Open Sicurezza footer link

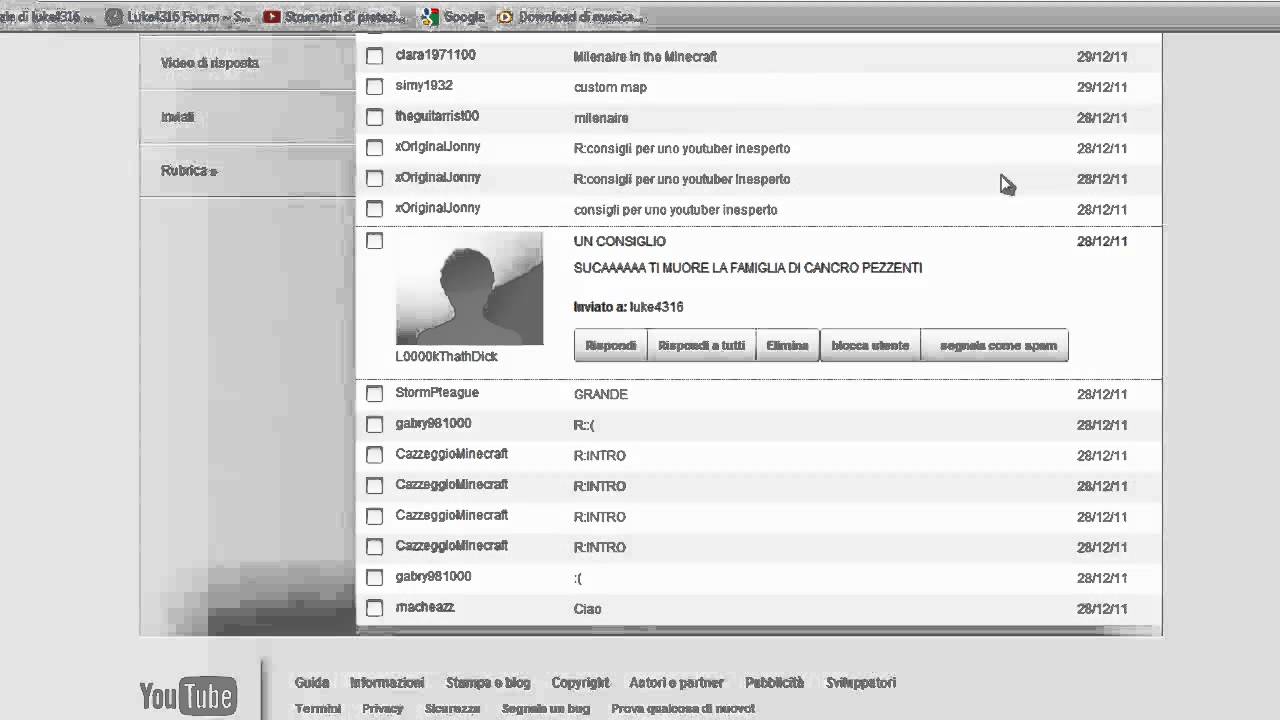[452, 709]
